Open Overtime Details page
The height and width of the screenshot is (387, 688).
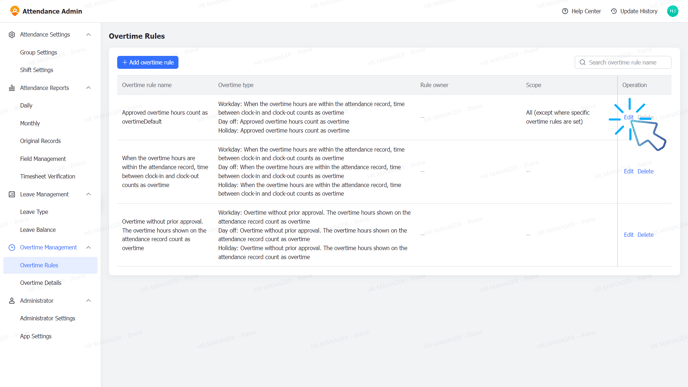40,283
